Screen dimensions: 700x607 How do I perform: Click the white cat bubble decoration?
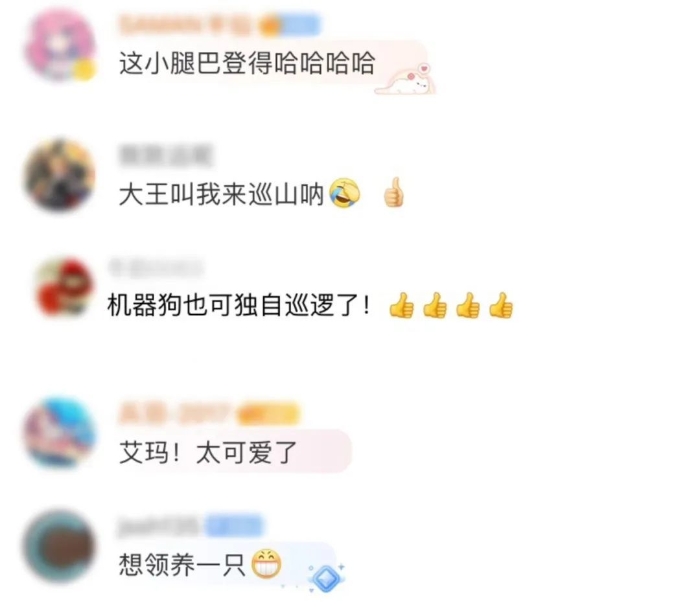pos(405,80)
